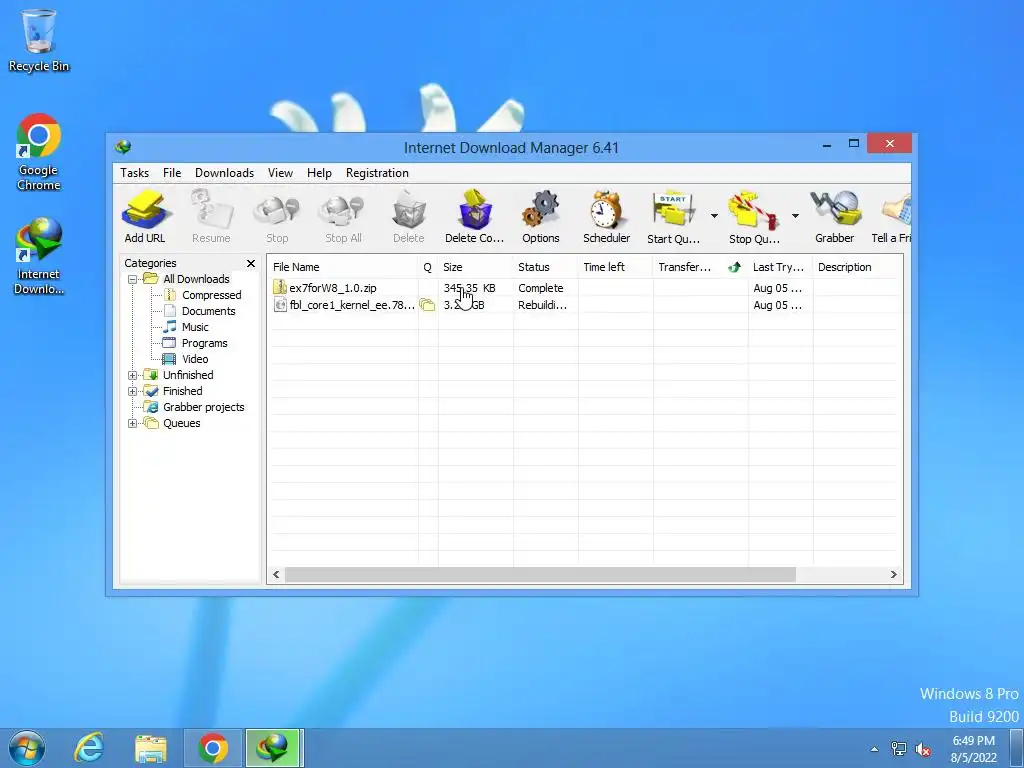This screenshot has height=768, width=1024.
Task: Select the Video category
Action: point(195,359)
